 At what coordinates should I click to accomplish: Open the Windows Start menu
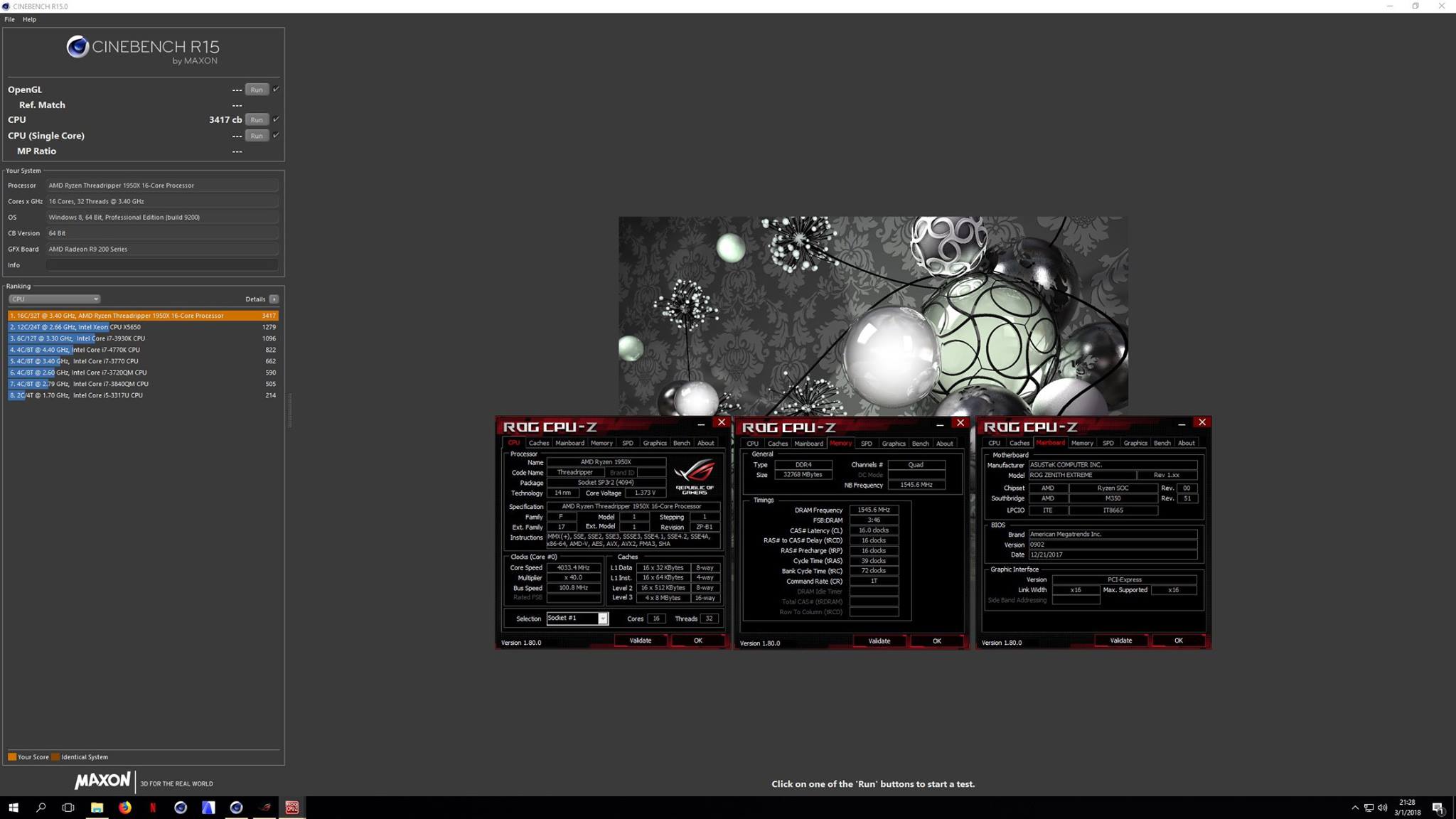[x=13, y=808]
